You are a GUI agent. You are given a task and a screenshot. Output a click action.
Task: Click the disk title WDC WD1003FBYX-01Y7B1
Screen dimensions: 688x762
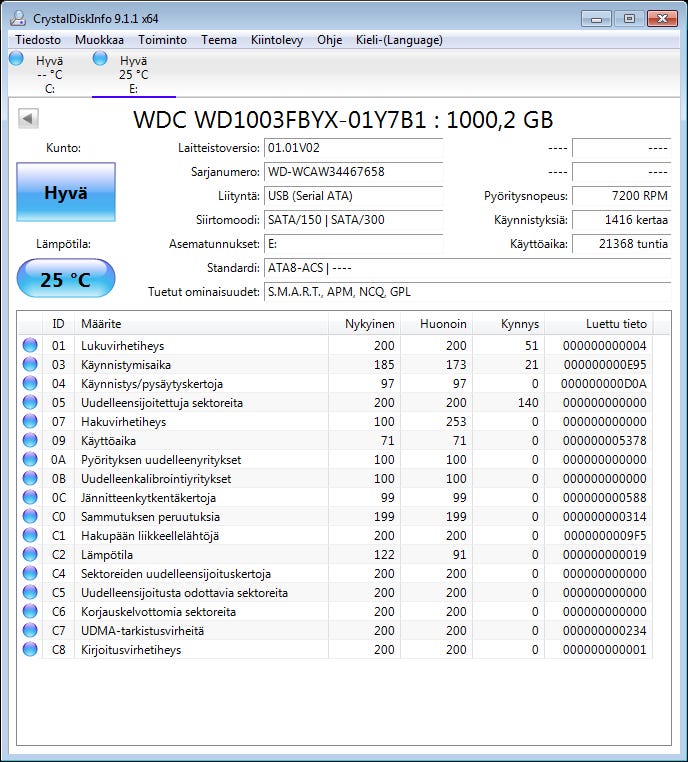point(343,120)
